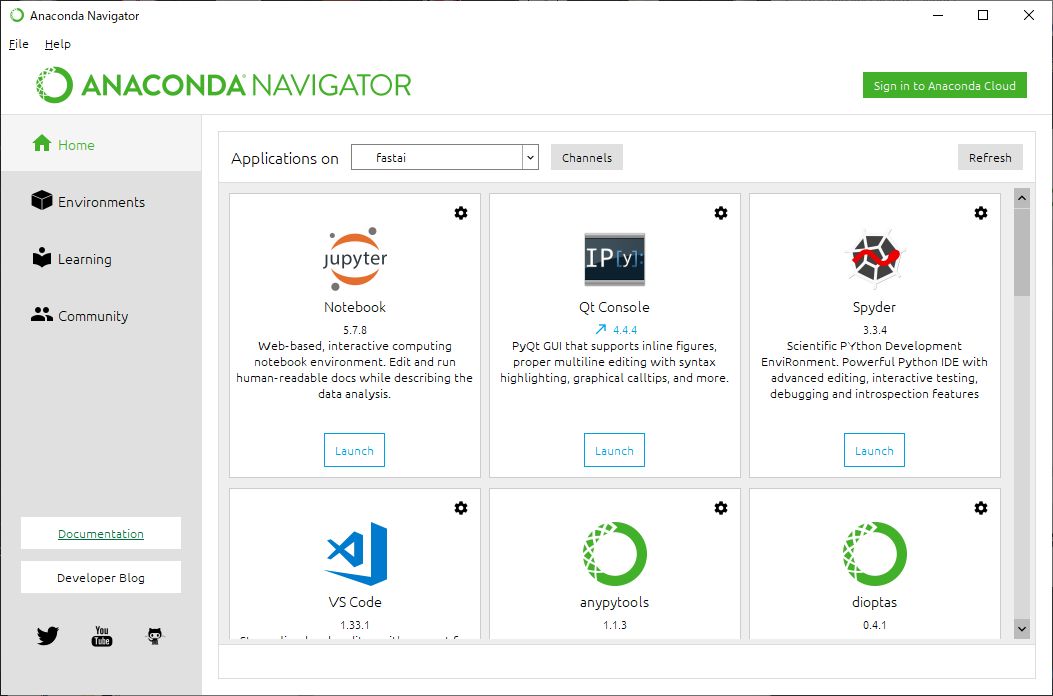Minimize the Anaconda Navigator window
Viewport: 1053px width, 696px height.
pyautogui.click(x=938, y=15)
